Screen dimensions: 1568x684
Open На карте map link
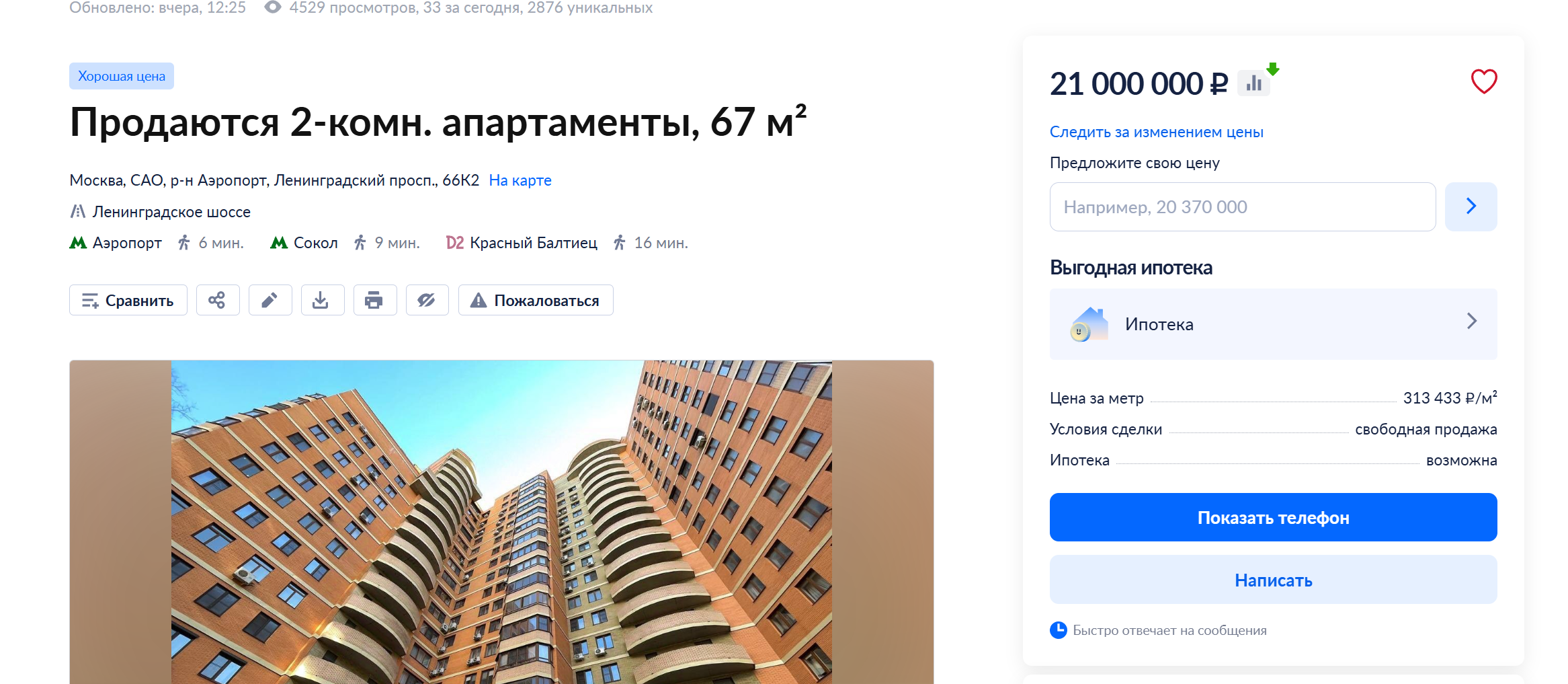pyautogui.click(x=520, y=180)
